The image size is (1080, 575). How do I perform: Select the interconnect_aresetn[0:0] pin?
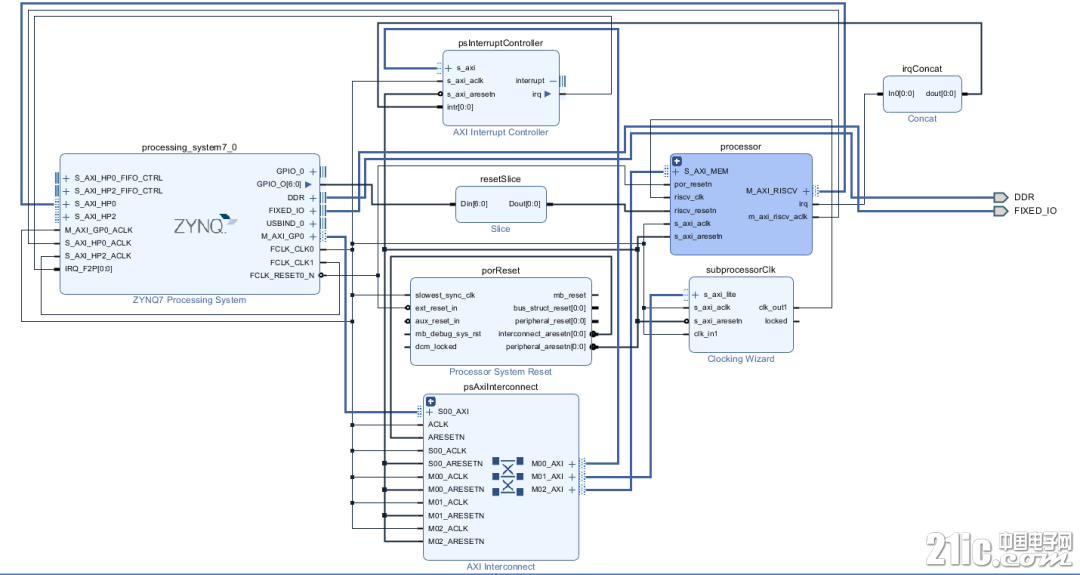click(542, 334)
